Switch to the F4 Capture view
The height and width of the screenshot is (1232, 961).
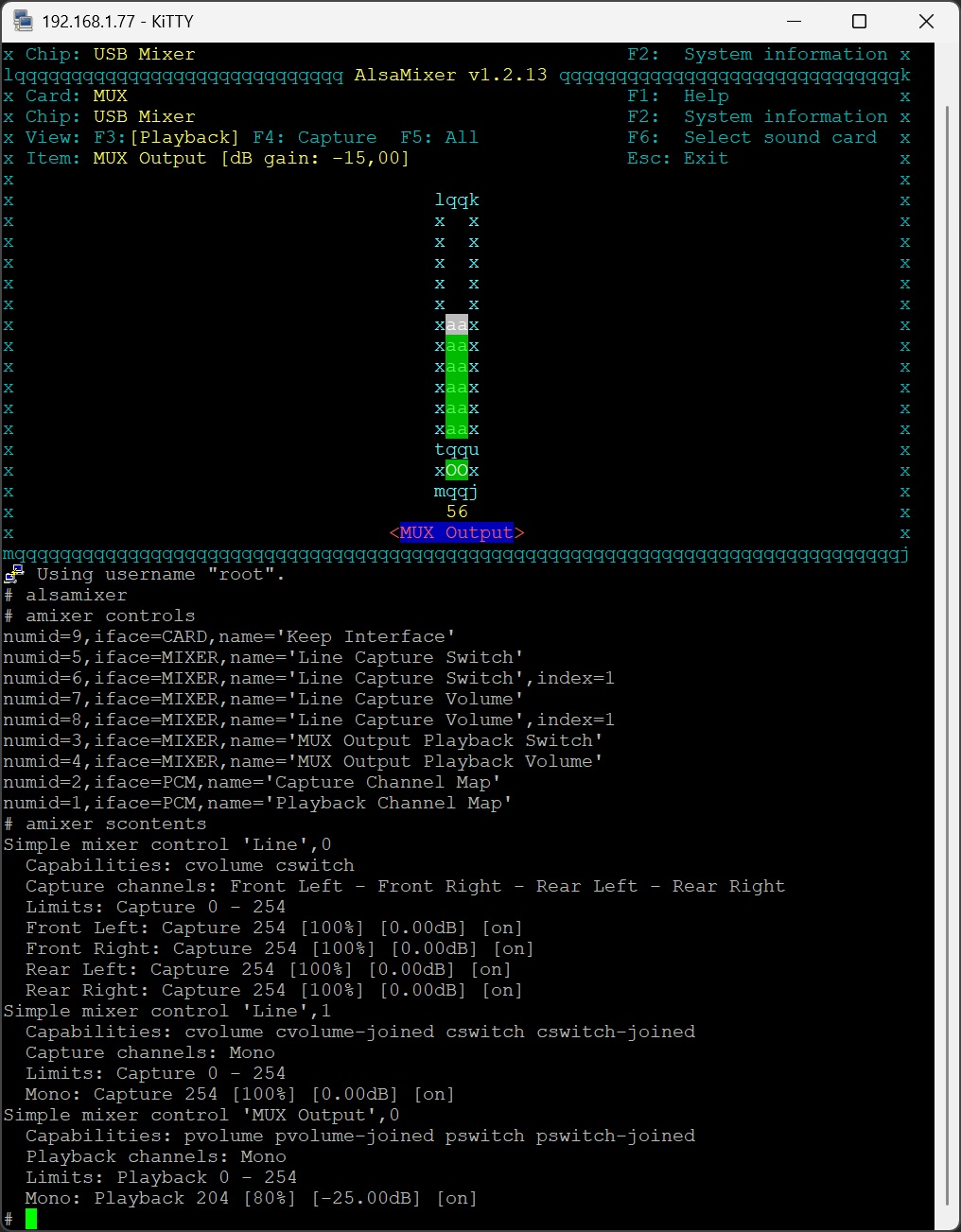(314, 137)
